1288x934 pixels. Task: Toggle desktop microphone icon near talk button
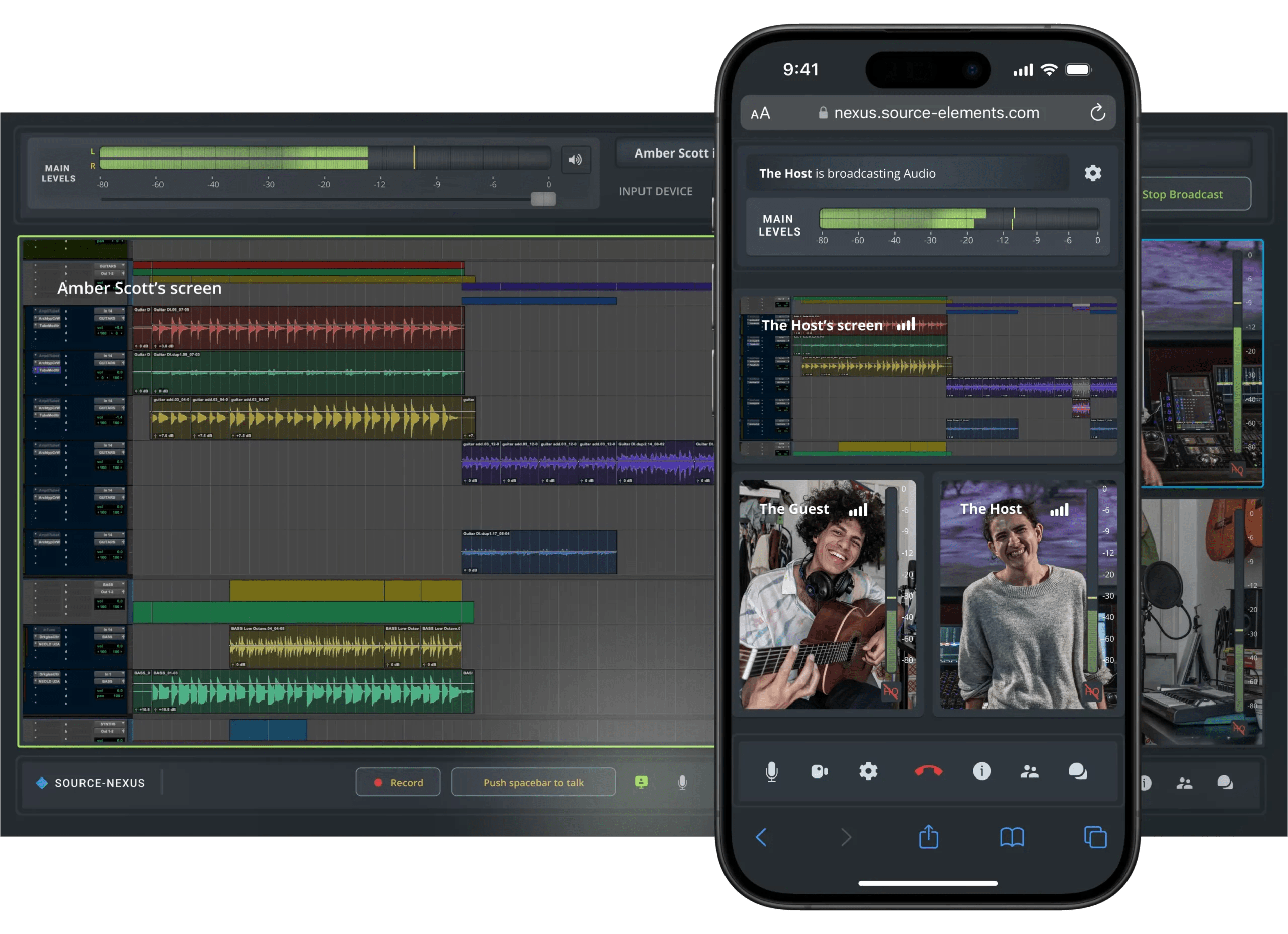[683, 783]
